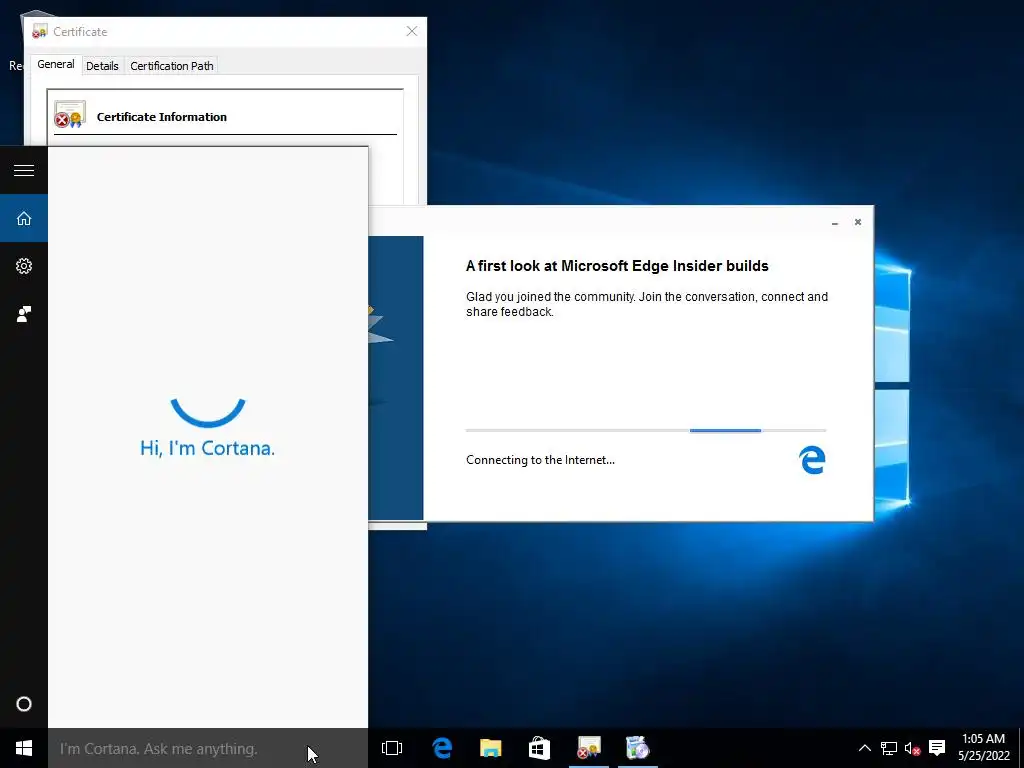Screen dimensions: 1024x768
Task: Select General tab in Certificate window
Action: tap(56, 65)
